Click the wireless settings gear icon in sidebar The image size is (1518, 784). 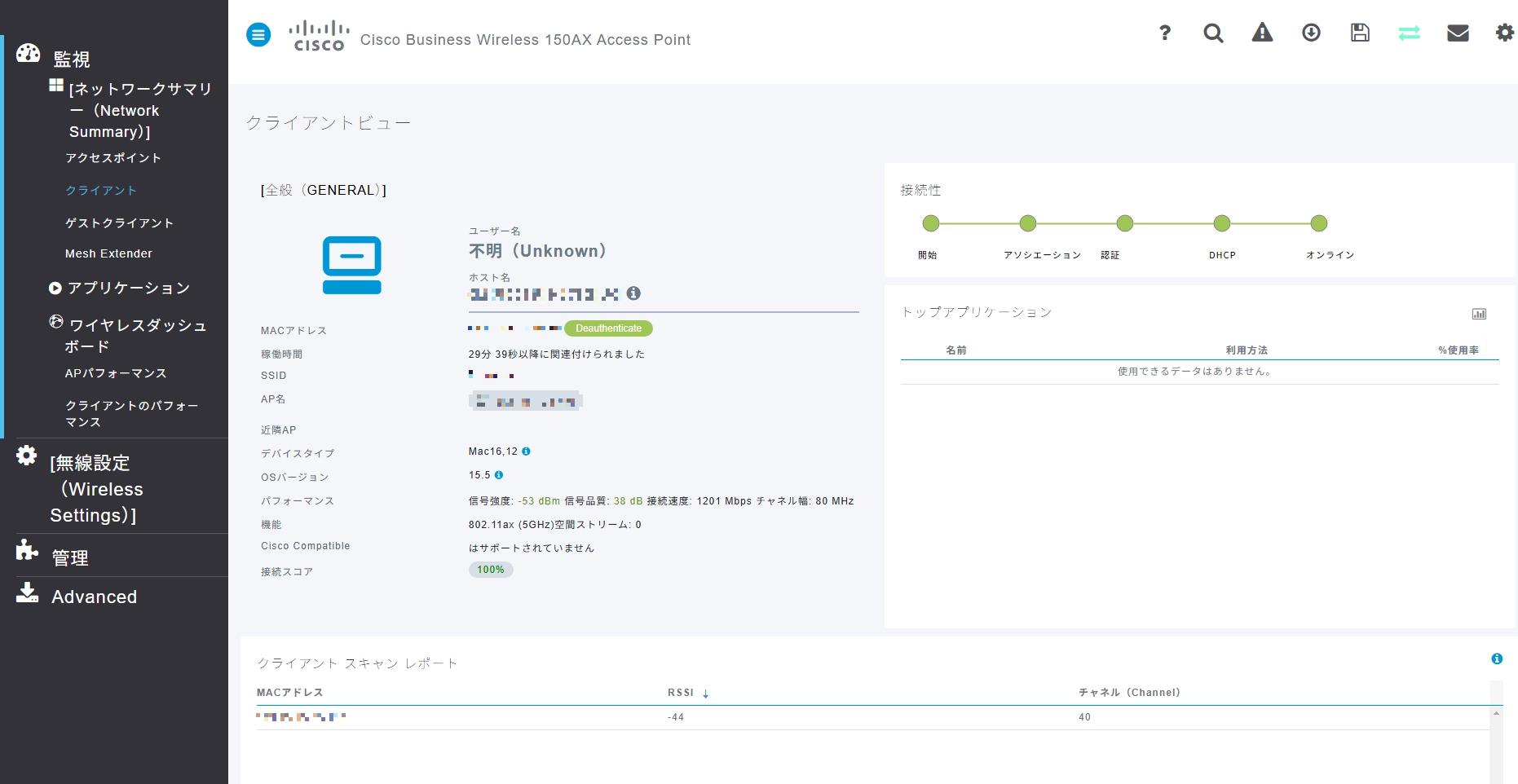27,456
